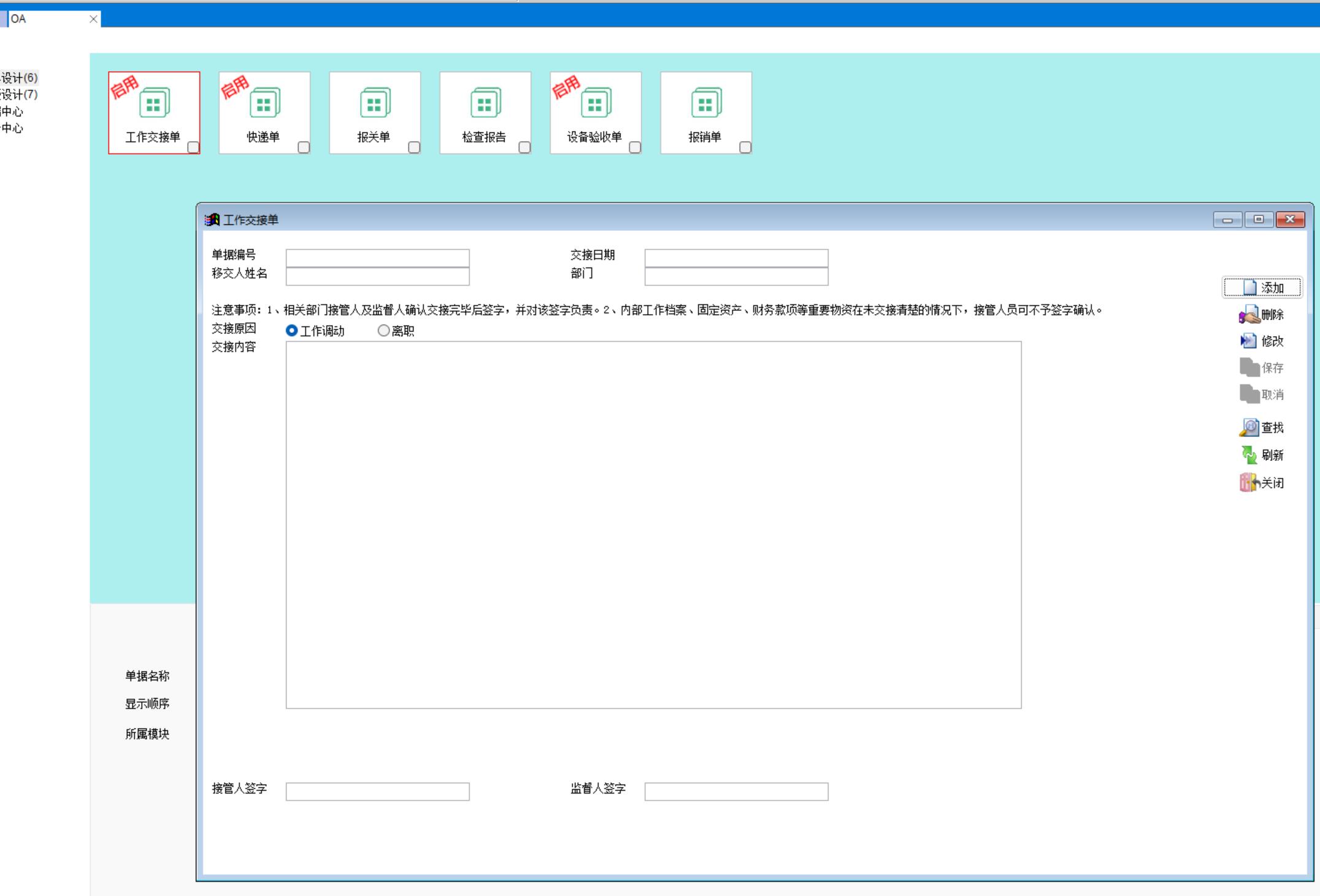Select the 离职 radio option
Viewport: 1320px width, 896px height.
point(383,331)
